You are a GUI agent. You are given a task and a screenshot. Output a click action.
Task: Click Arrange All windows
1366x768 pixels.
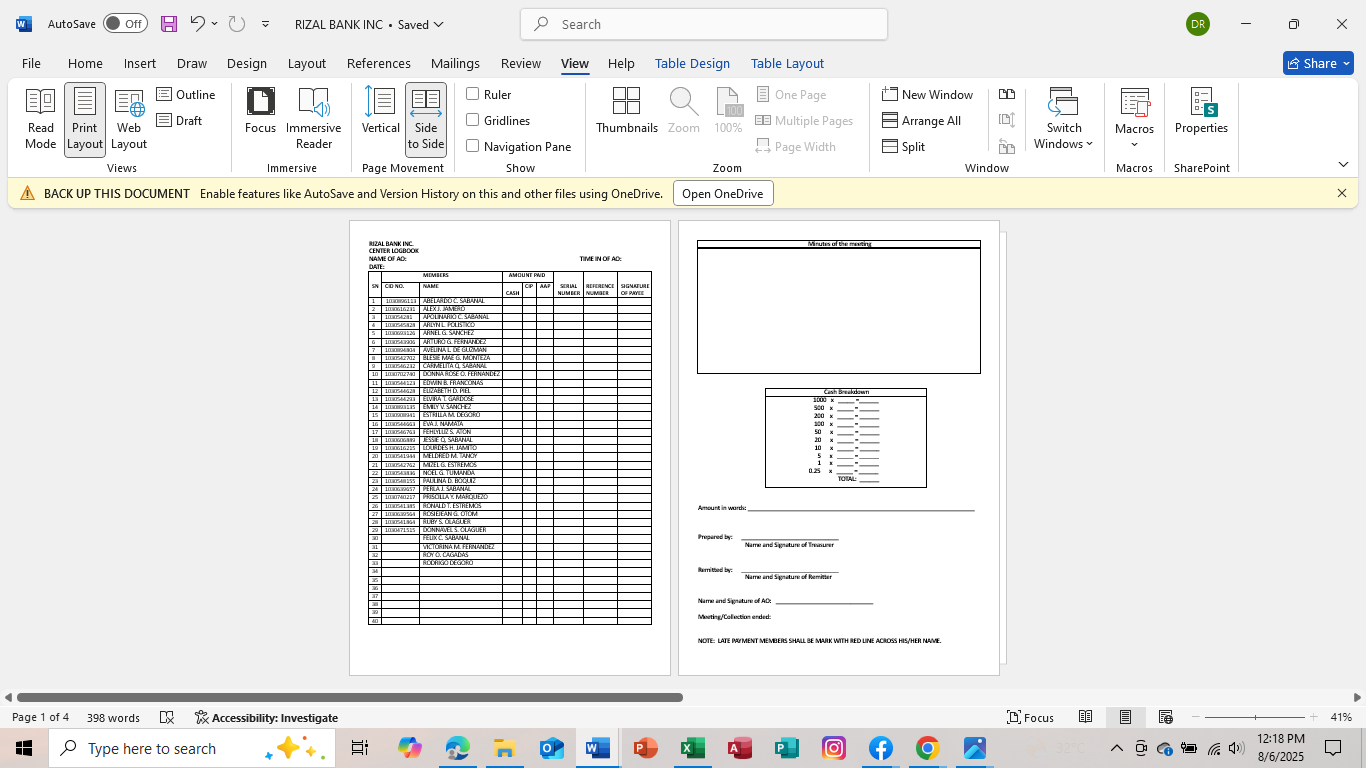pos(922,120)
